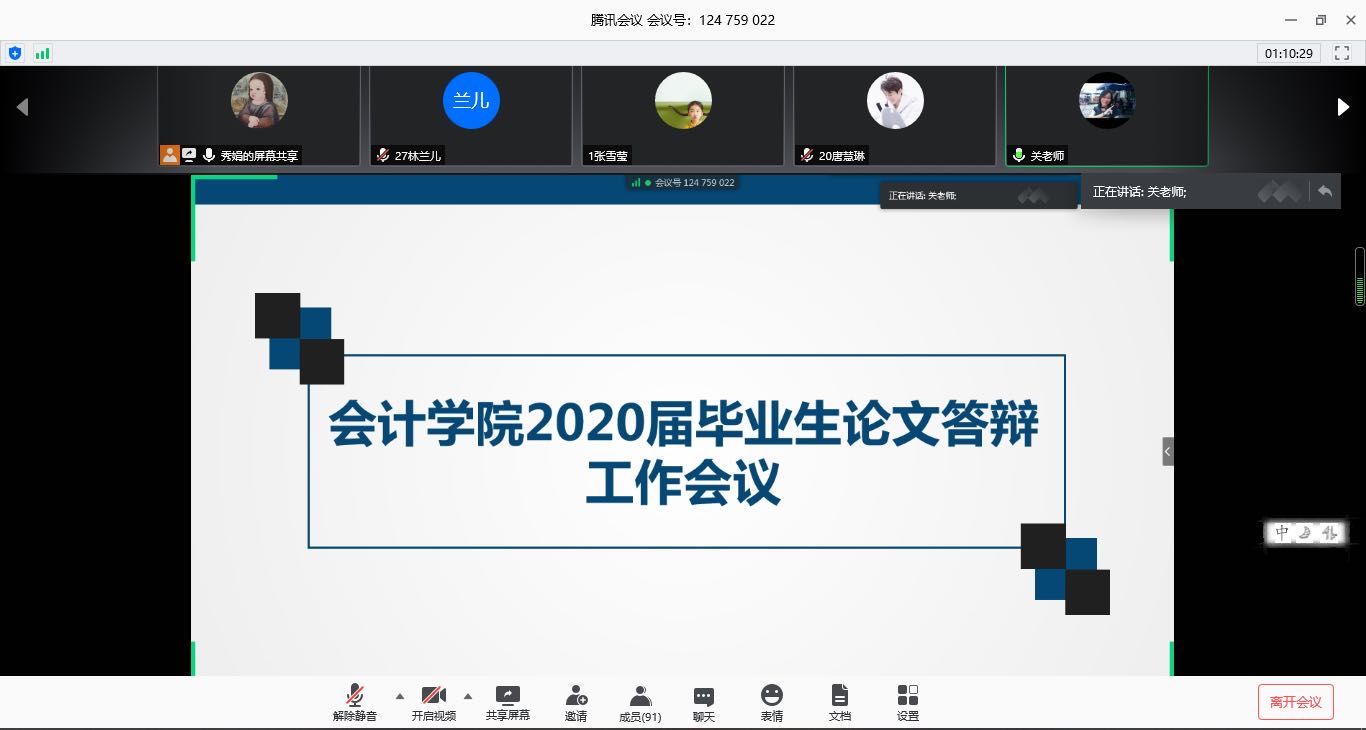Expand camera device options arrow
Screen dimensions: 1366x730
point(468,696)
